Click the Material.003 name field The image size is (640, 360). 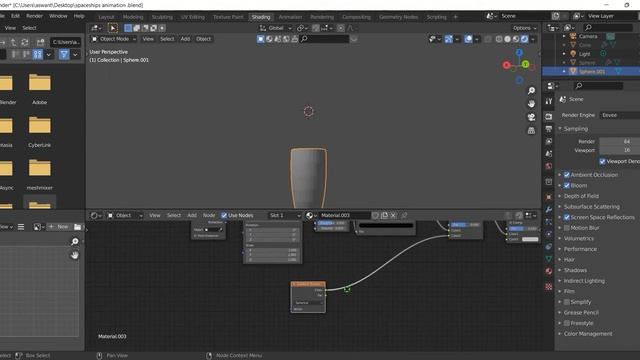344,216
